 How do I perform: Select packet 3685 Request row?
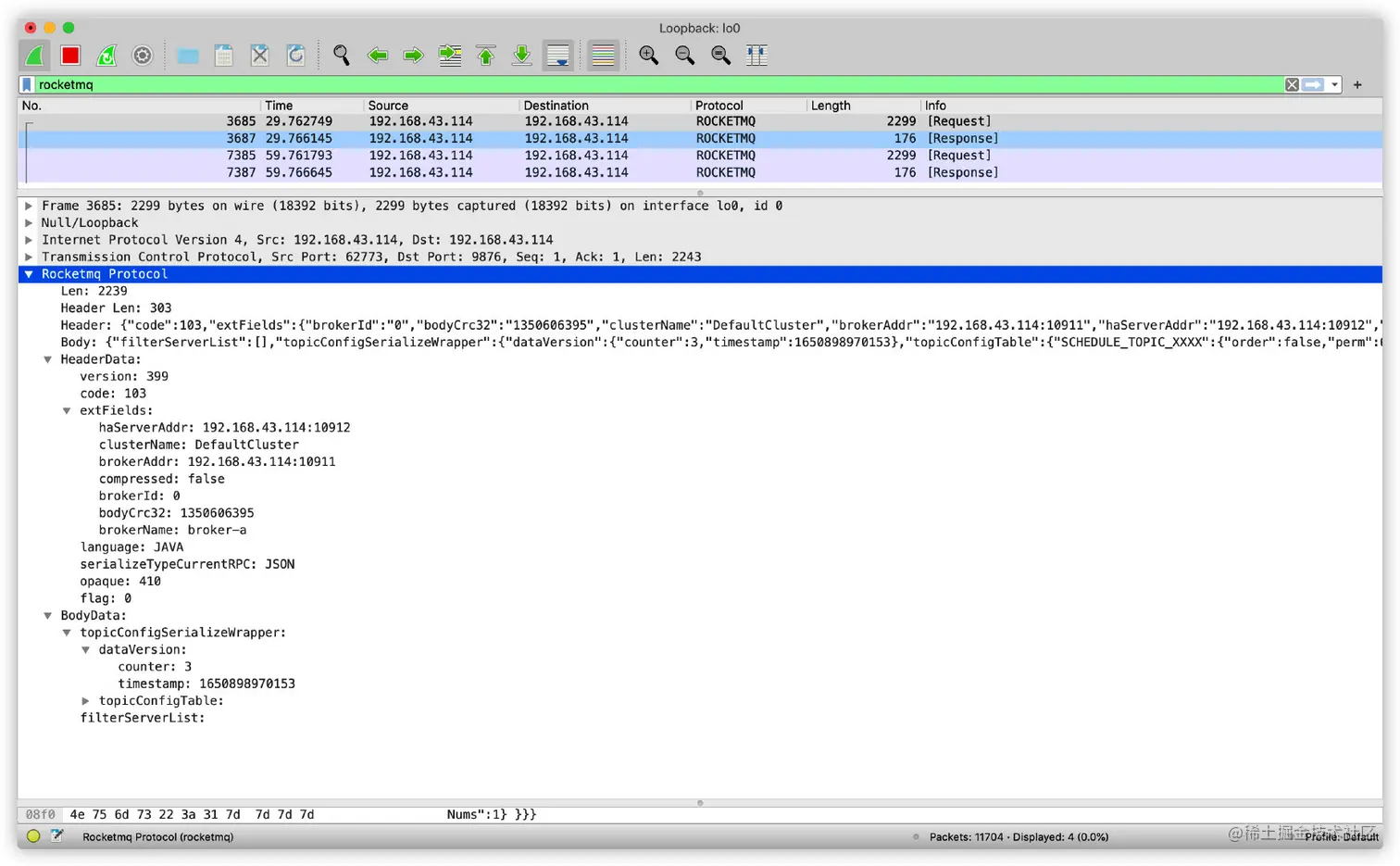coord(700,121)
